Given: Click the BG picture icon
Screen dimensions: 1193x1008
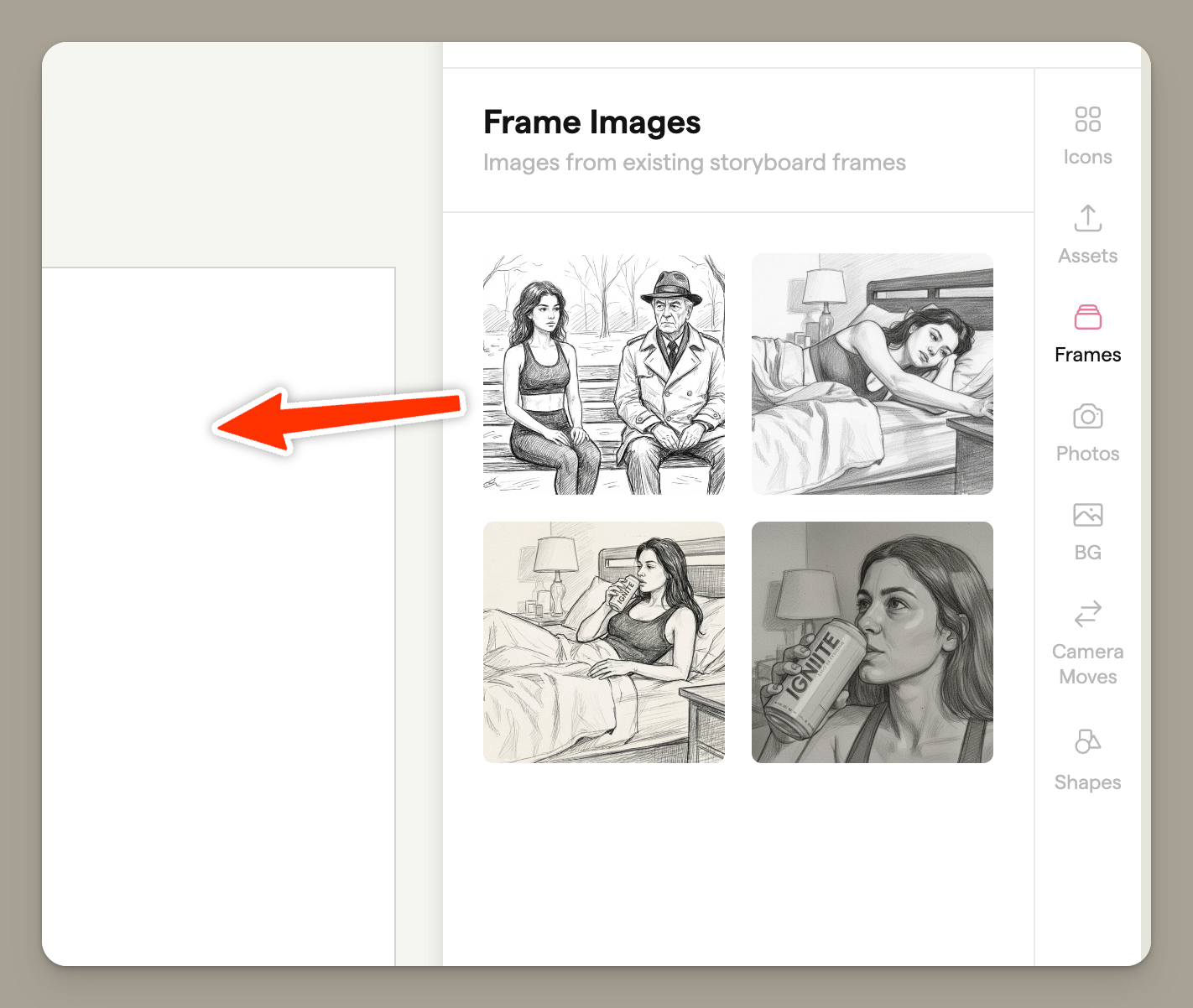Looking at the screenshot, I should pos(1087,515).
